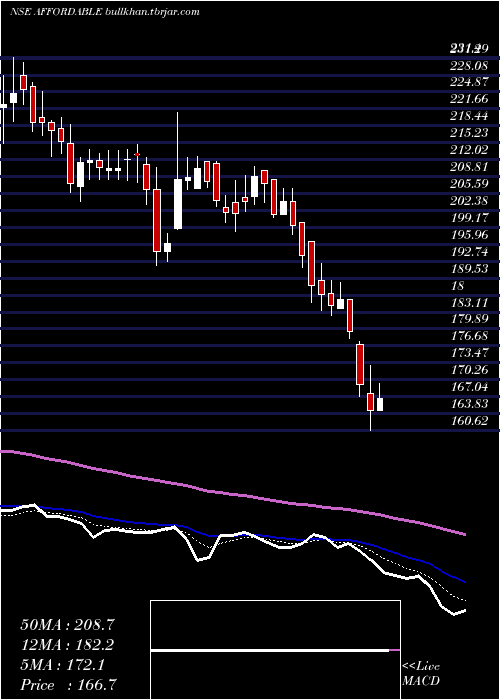500x700 pixels.
Task: Click the '50MA : 208.7' readout
Action: coord(67,625)
